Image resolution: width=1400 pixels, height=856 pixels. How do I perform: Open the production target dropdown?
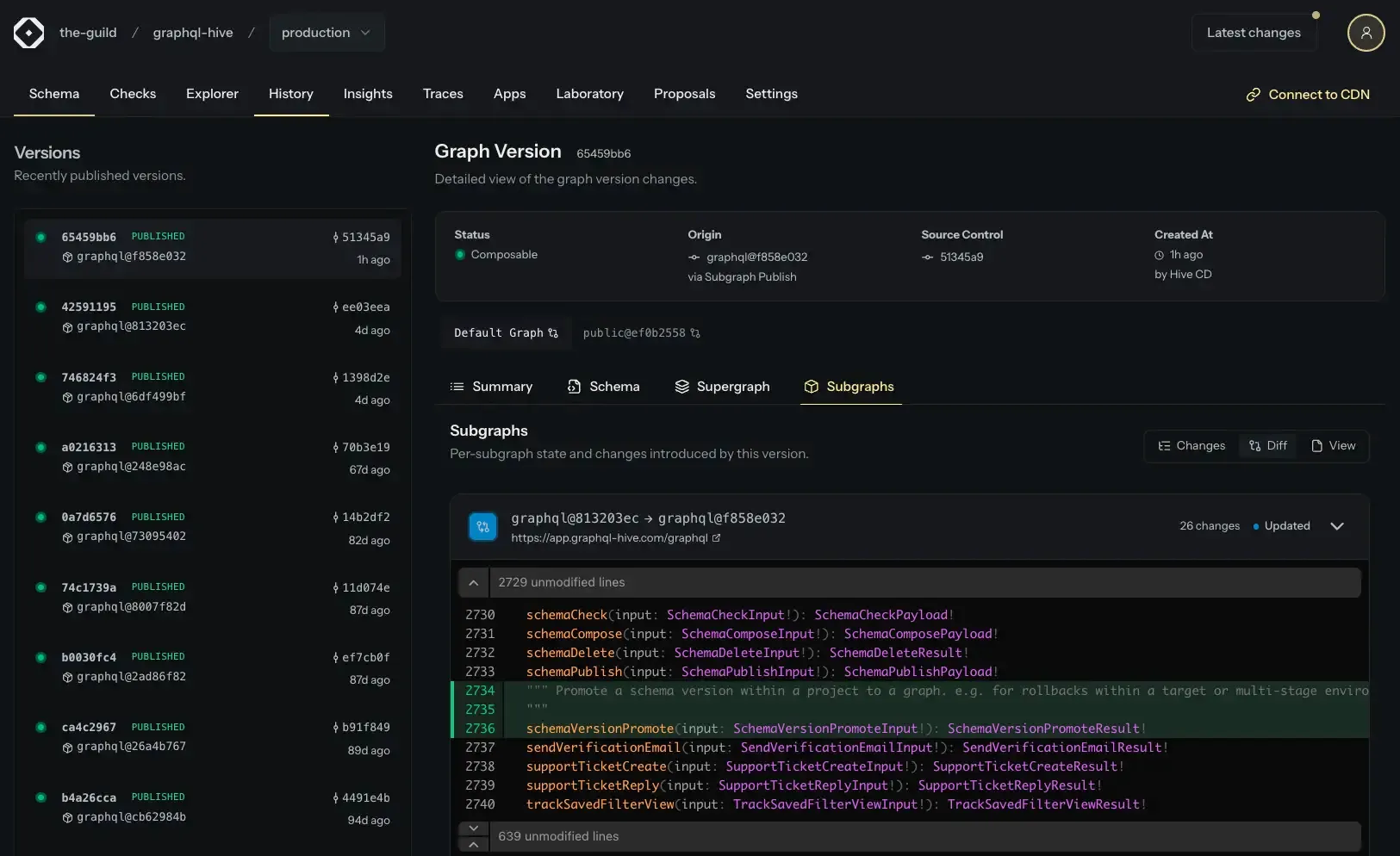[x=327, y=33]
